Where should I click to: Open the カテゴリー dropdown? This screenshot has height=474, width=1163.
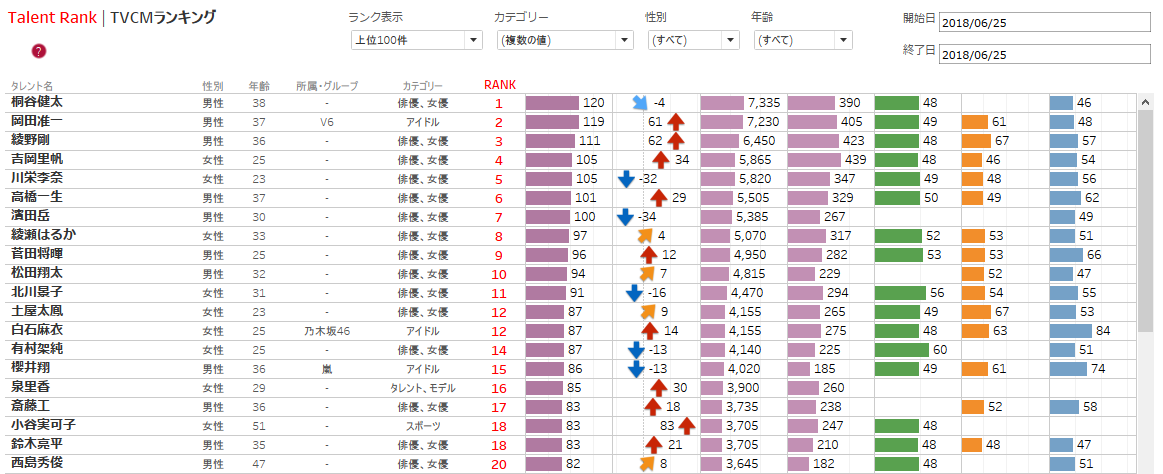[564, 40]
